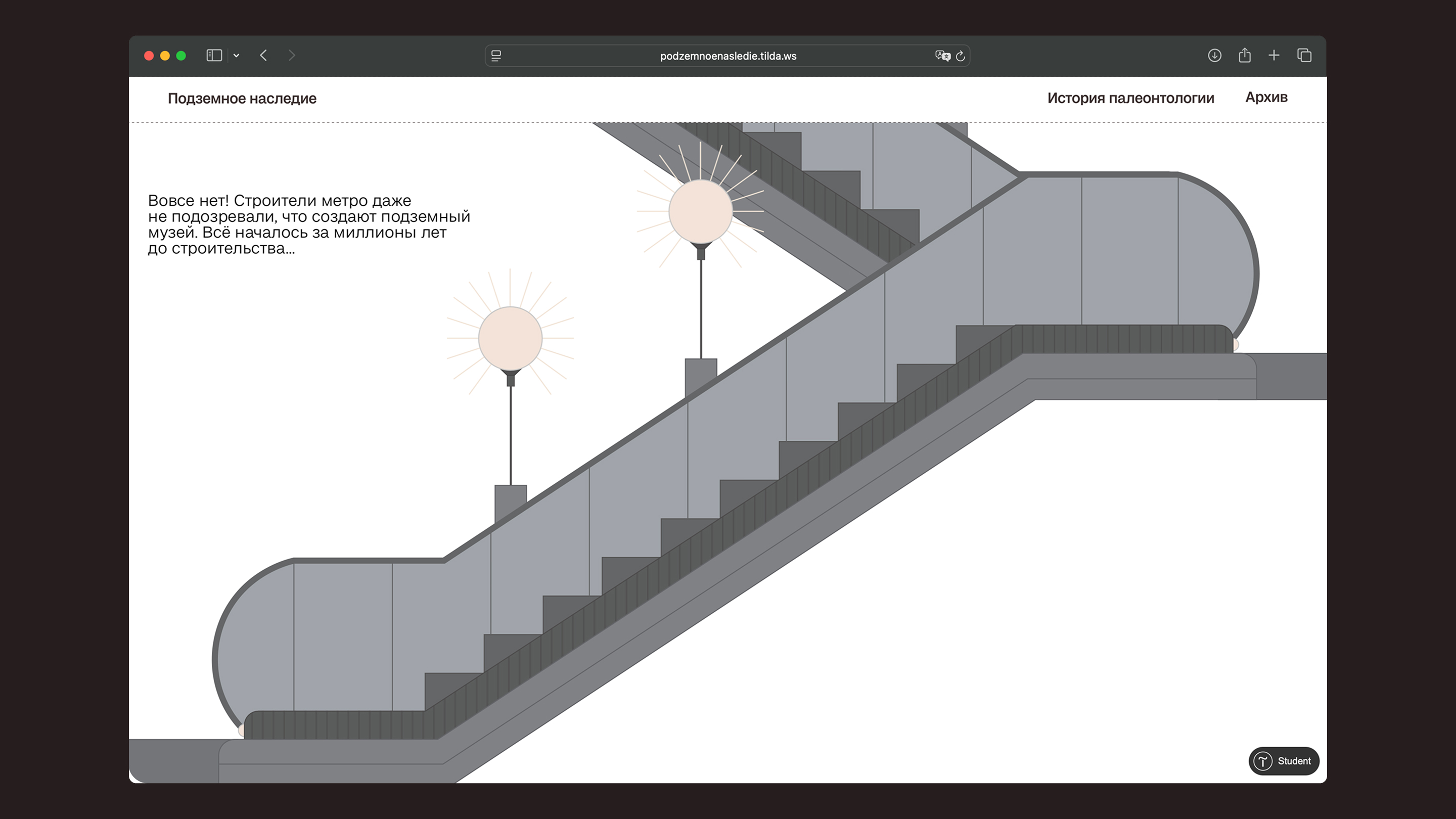The image size is (1456, 819).
Task: Expand the tab group dropdown chevron
Action: [236, 56]
